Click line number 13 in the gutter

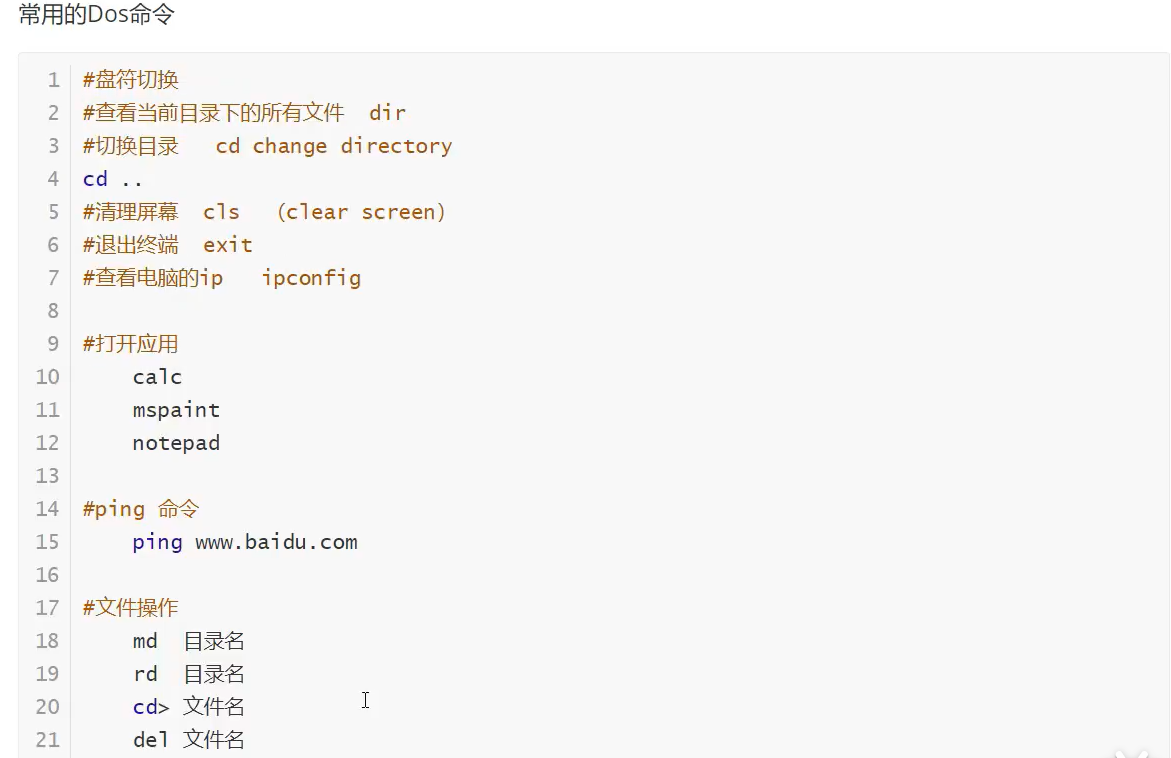(x=48, y=476)
